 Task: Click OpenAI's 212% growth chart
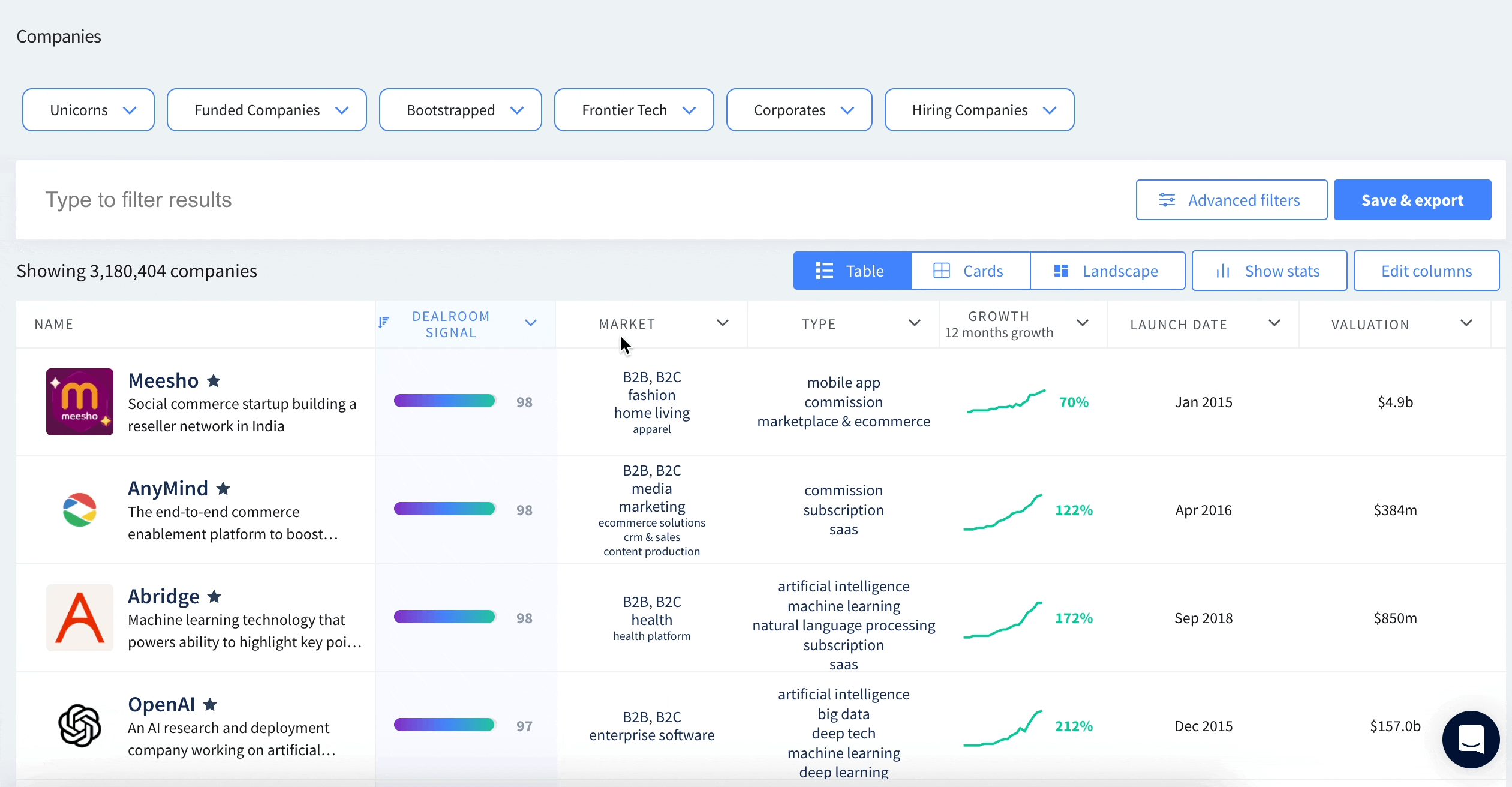click(1003, 728)
